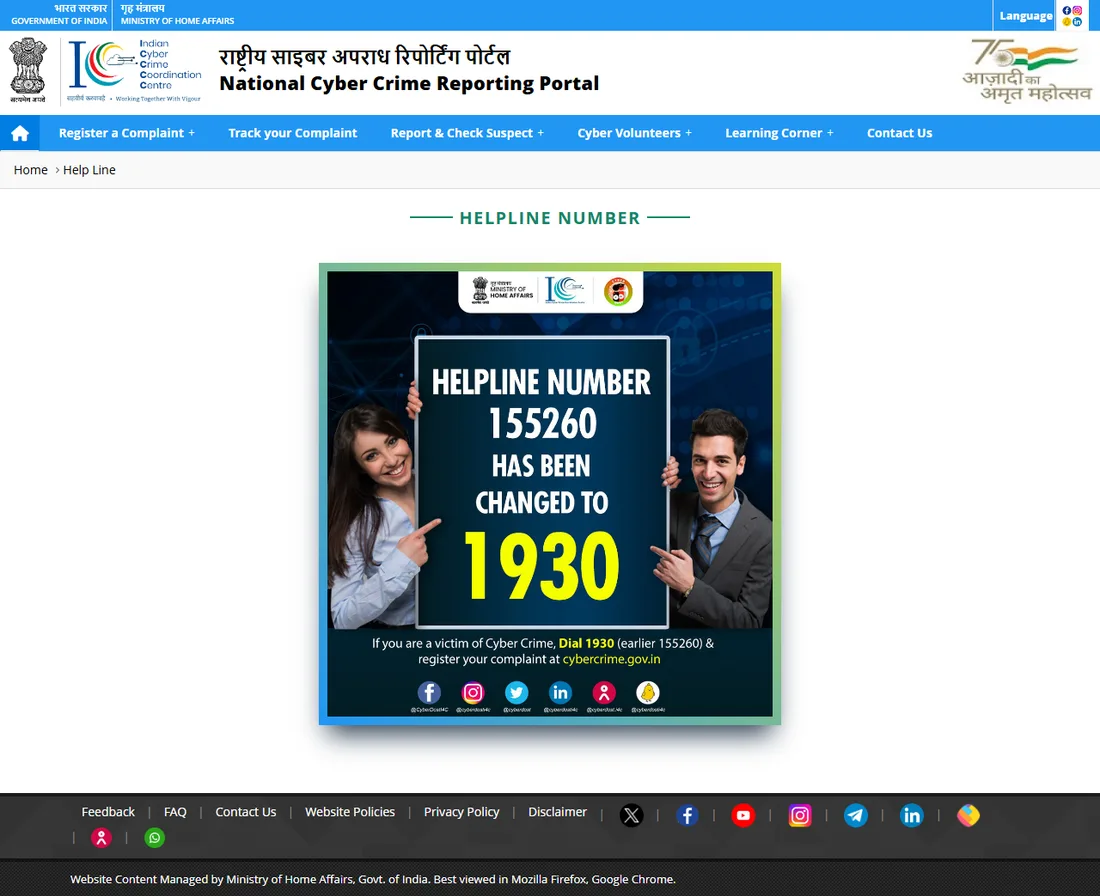This screenshot has height=896, width=1100.
Task: Expand Report & Check Suspect menu
Action: 467,133
